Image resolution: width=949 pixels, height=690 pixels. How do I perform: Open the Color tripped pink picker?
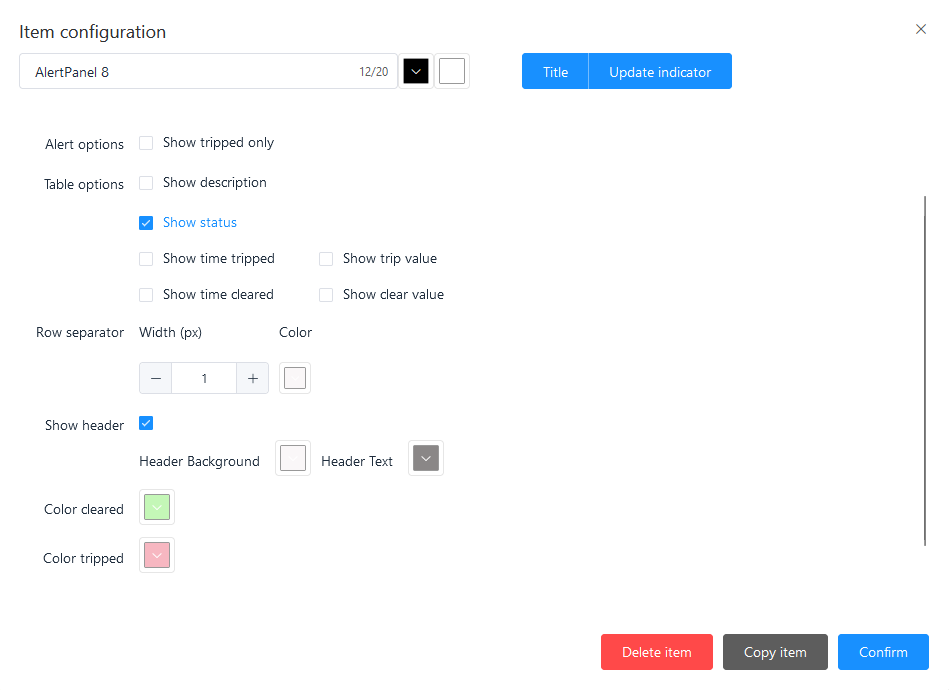pyautogui.click(x=157, y=556)
